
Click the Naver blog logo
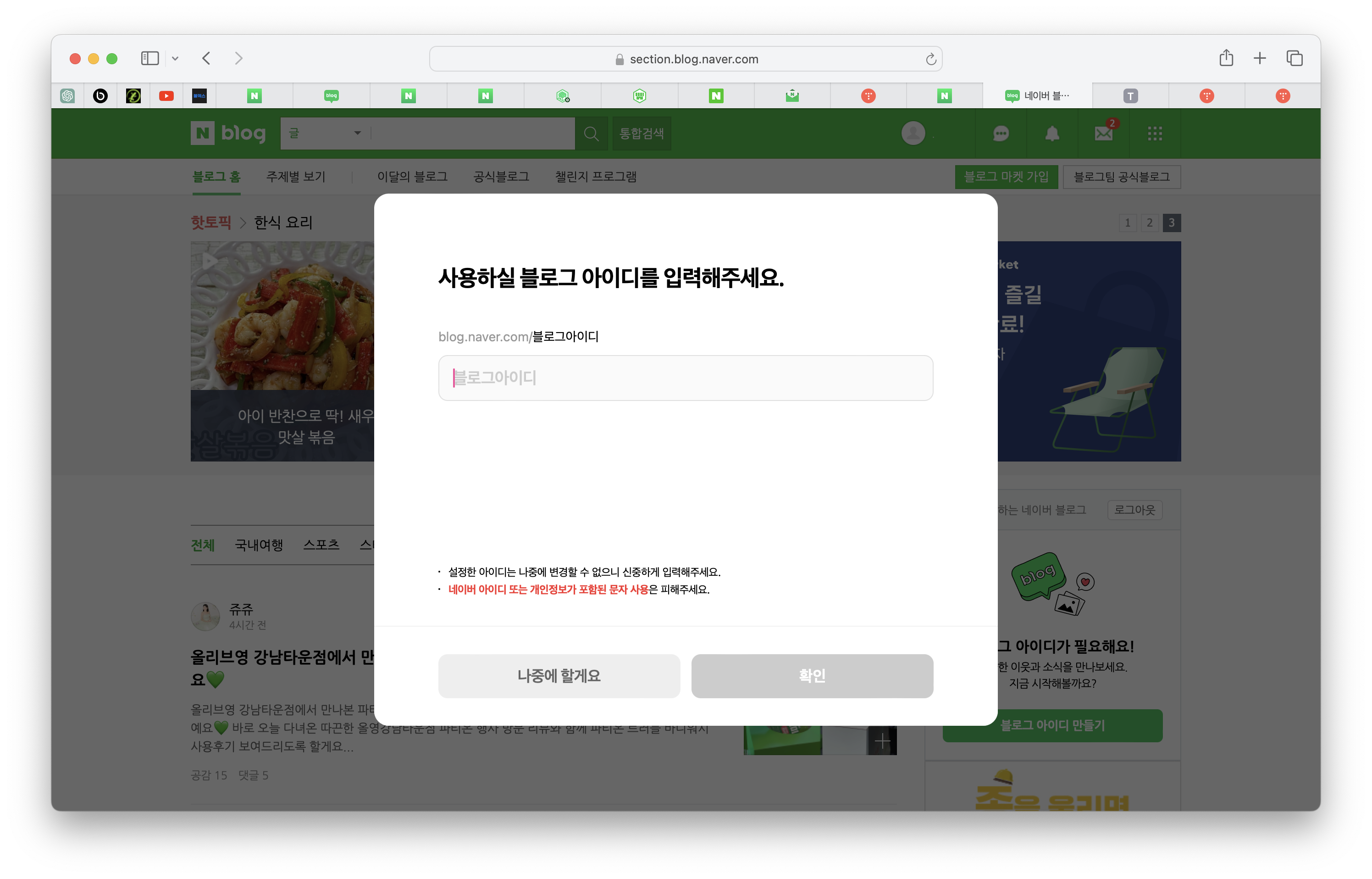228,134
